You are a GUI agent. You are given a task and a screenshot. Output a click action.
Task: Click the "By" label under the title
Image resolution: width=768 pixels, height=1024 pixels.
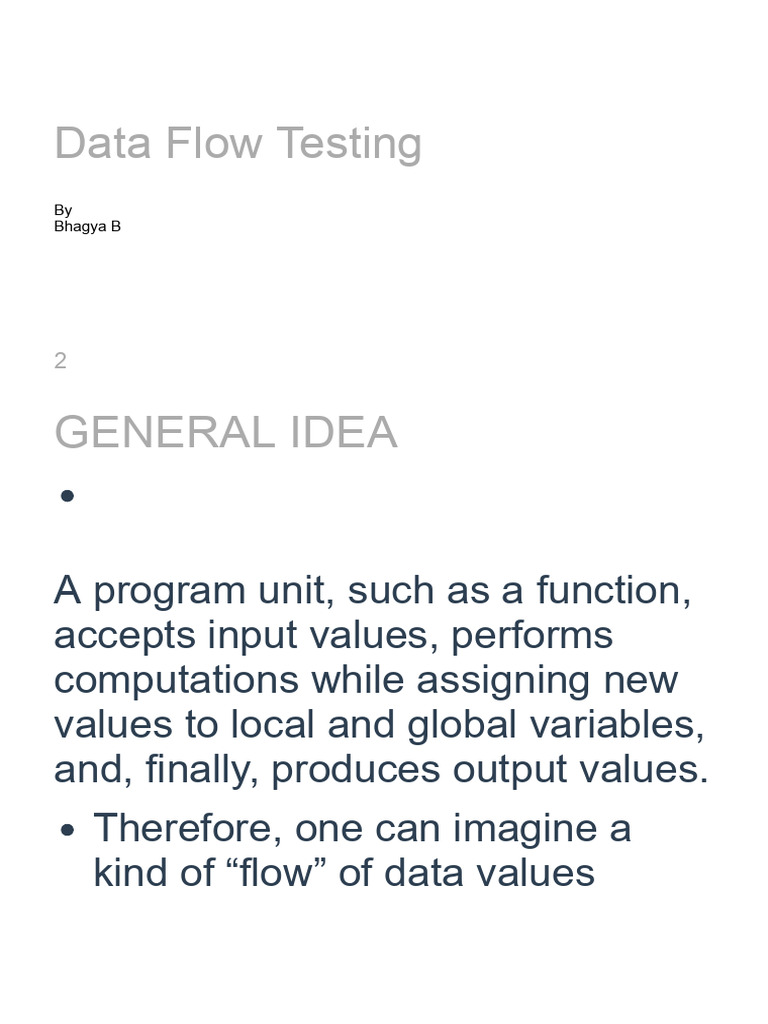tap(63, 210)
